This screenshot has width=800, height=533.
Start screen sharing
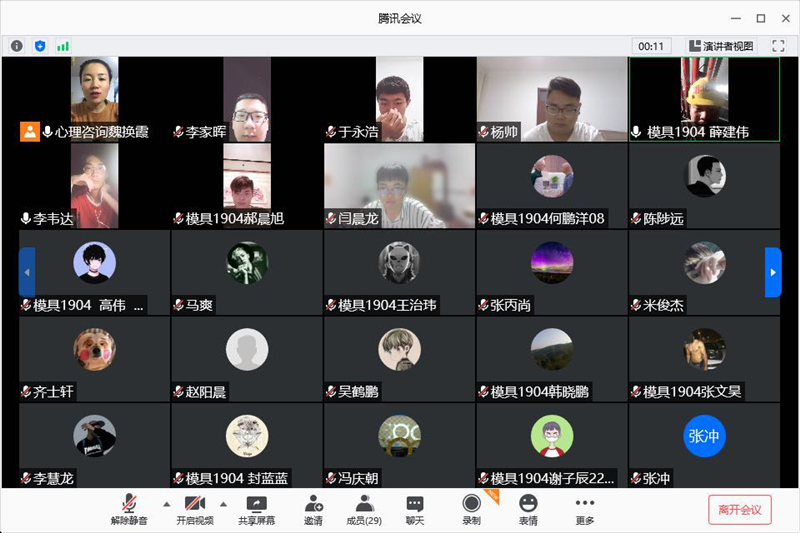pyautogui.click(x=257, y=510)
